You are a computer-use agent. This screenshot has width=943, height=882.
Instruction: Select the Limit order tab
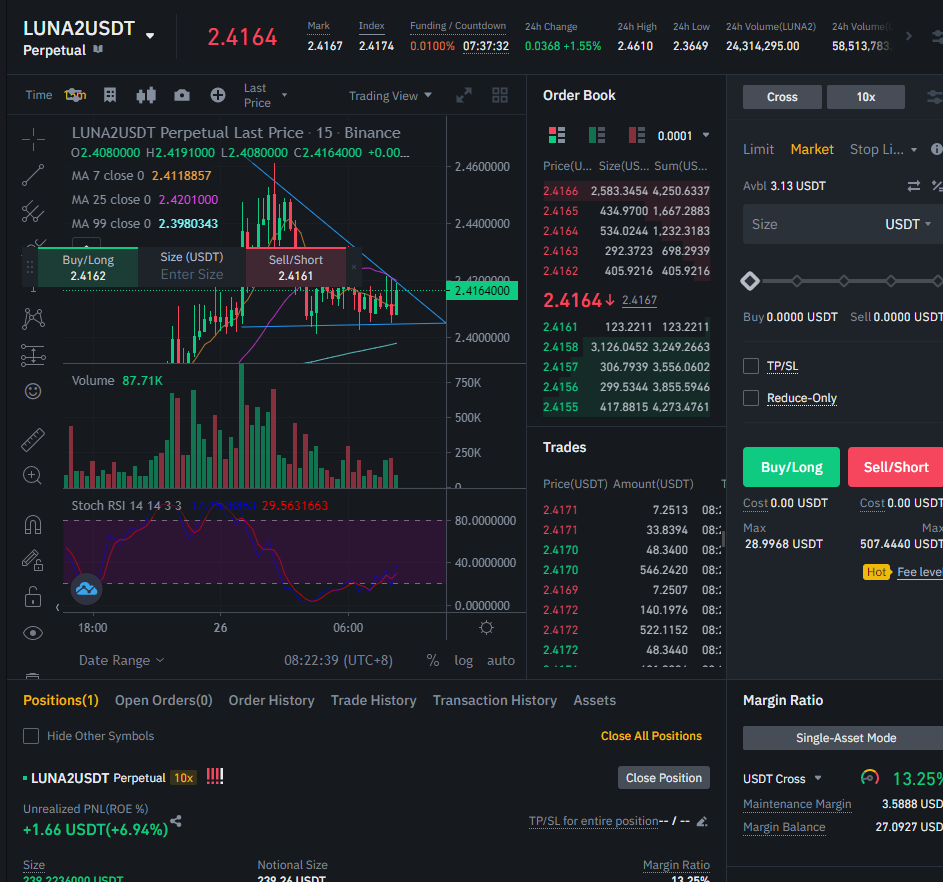[x=758, y=149]
